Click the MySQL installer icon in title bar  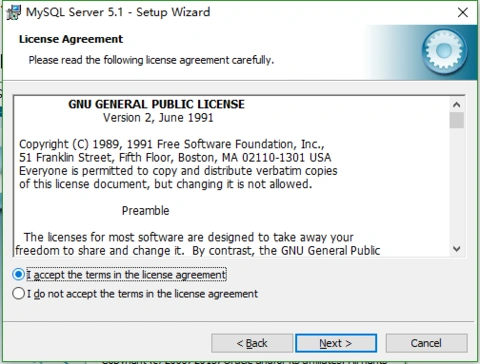[13, 13]
